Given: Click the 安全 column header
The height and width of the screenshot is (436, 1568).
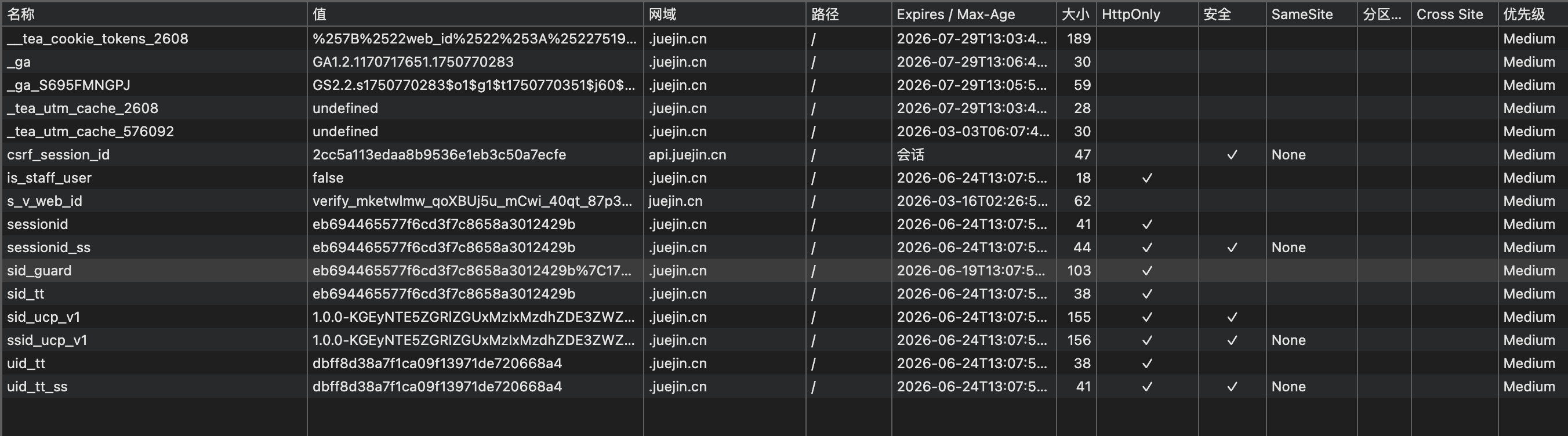Looking at the screenshot, I should (x=1232, y=14).
